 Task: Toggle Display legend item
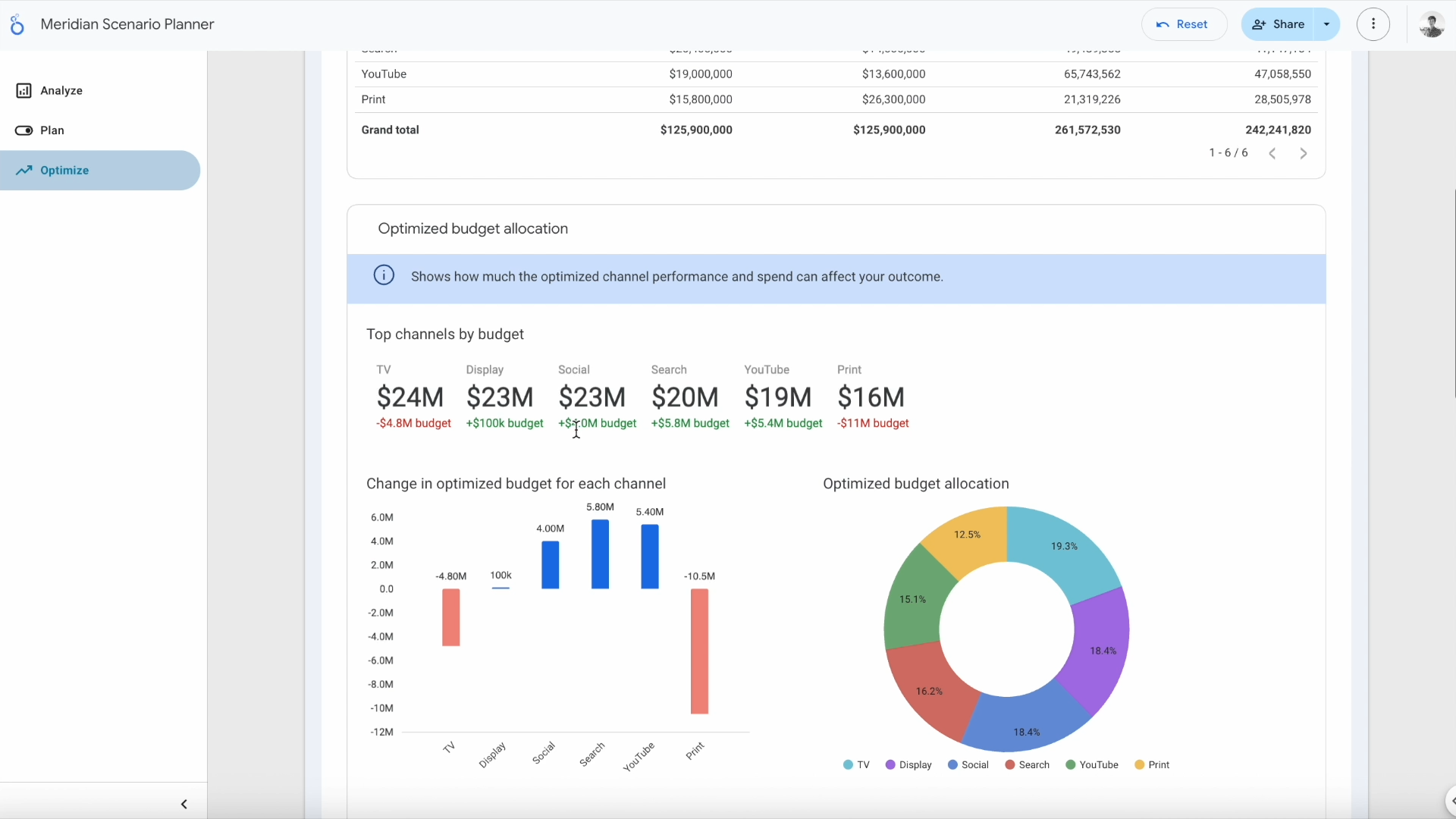tap(908, 765)
